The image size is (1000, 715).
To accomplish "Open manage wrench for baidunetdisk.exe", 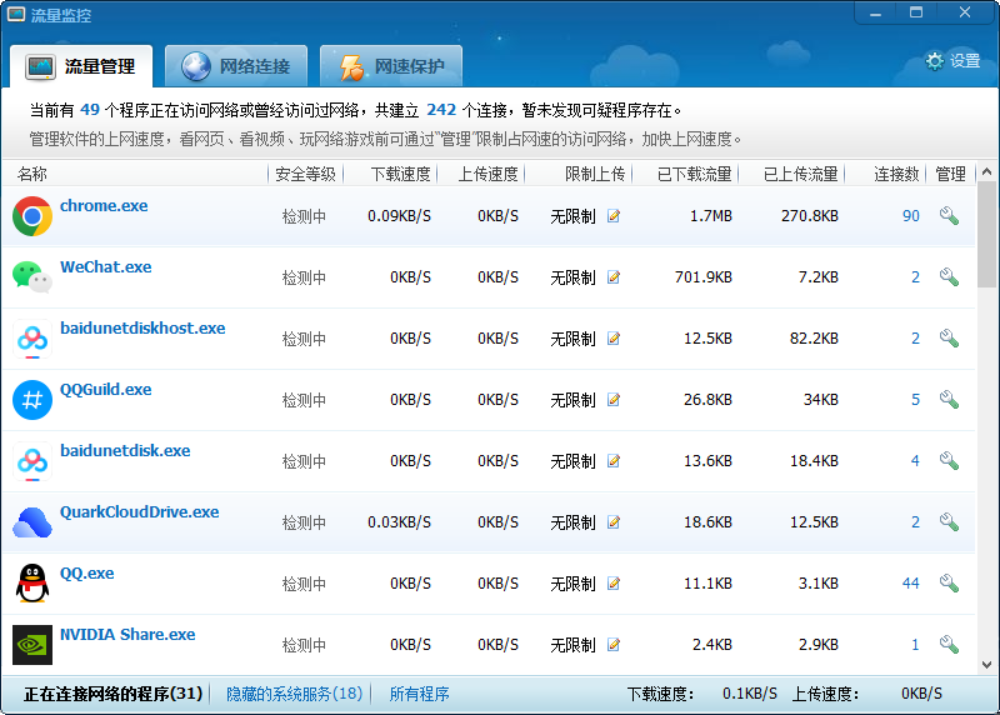I will [x=949, y=461].
